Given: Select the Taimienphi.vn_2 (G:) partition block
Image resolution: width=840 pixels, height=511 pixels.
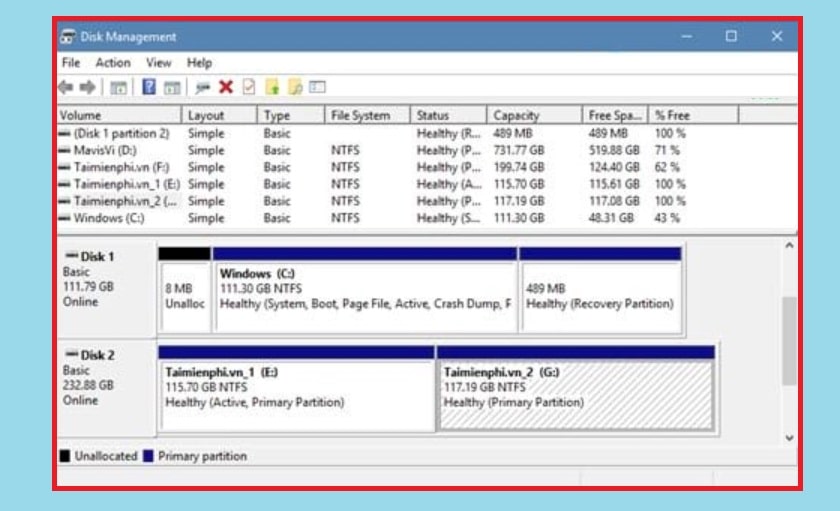Looking at the screenshot, I should (576, 389).
